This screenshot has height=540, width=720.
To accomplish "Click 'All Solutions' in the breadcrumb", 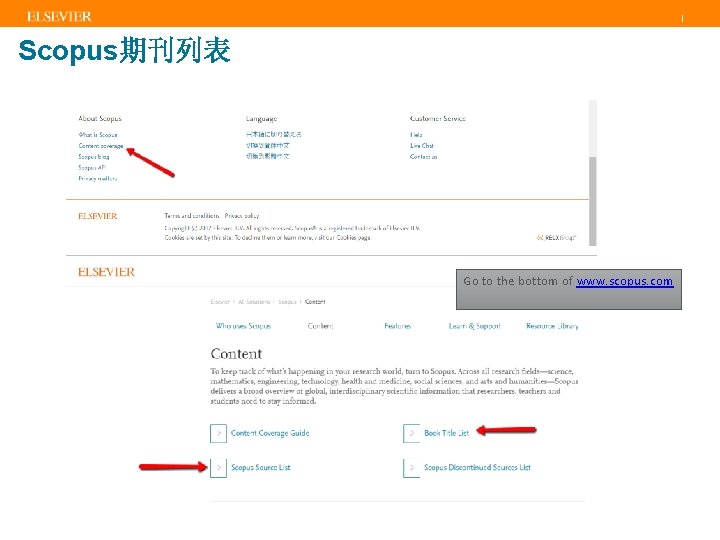I will (254, 302).
